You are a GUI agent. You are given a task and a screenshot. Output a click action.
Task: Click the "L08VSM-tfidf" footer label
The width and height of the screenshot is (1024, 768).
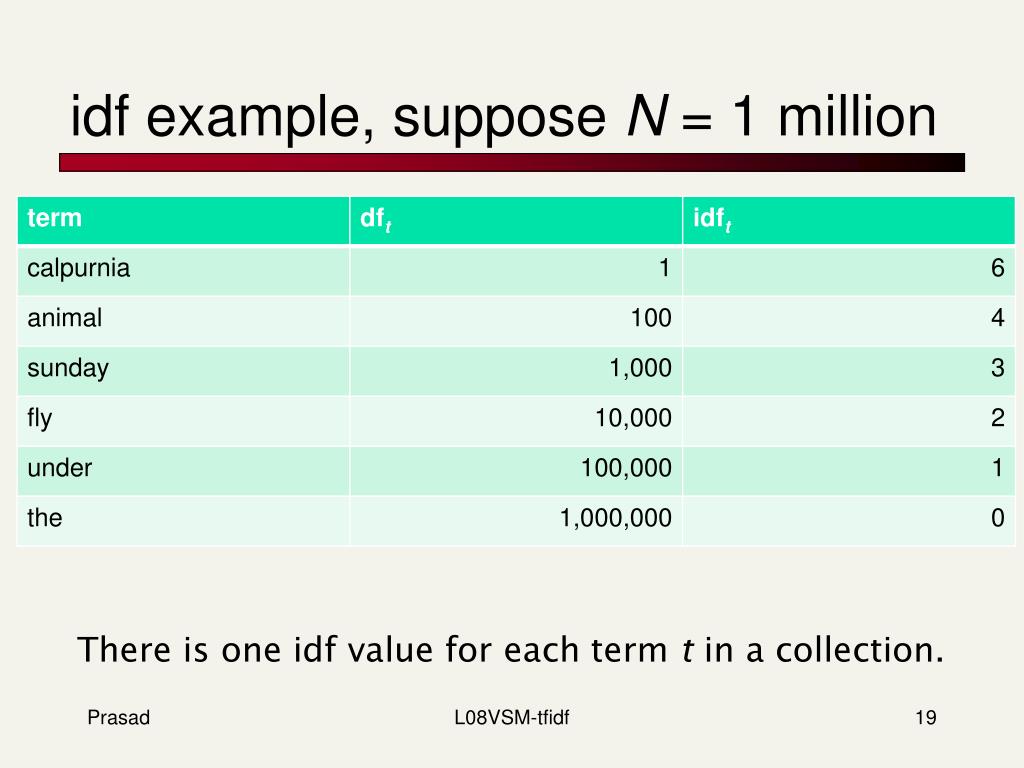512,718
